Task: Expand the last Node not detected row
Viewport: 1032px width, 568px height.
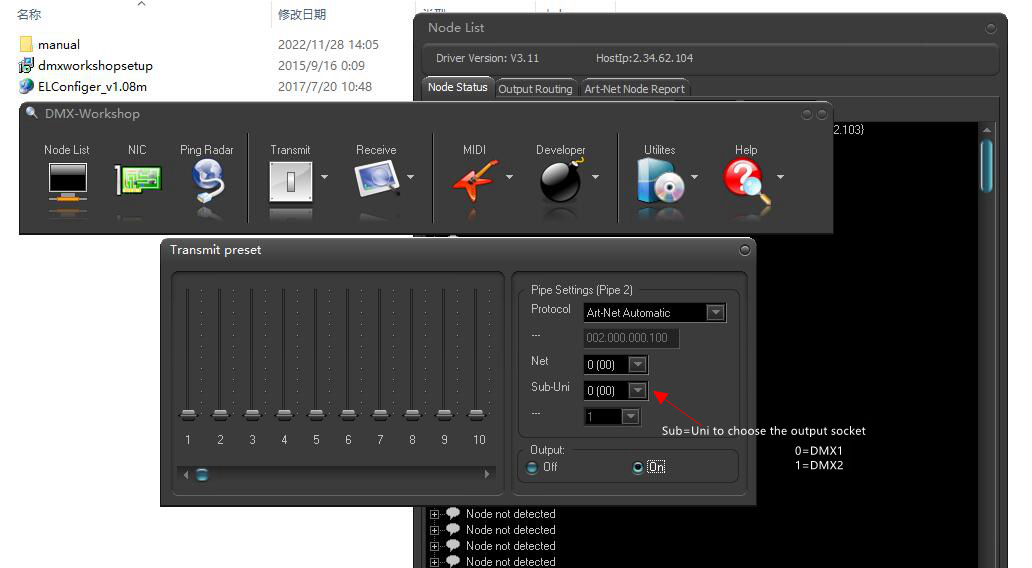Action: click(x=434, y=562)
